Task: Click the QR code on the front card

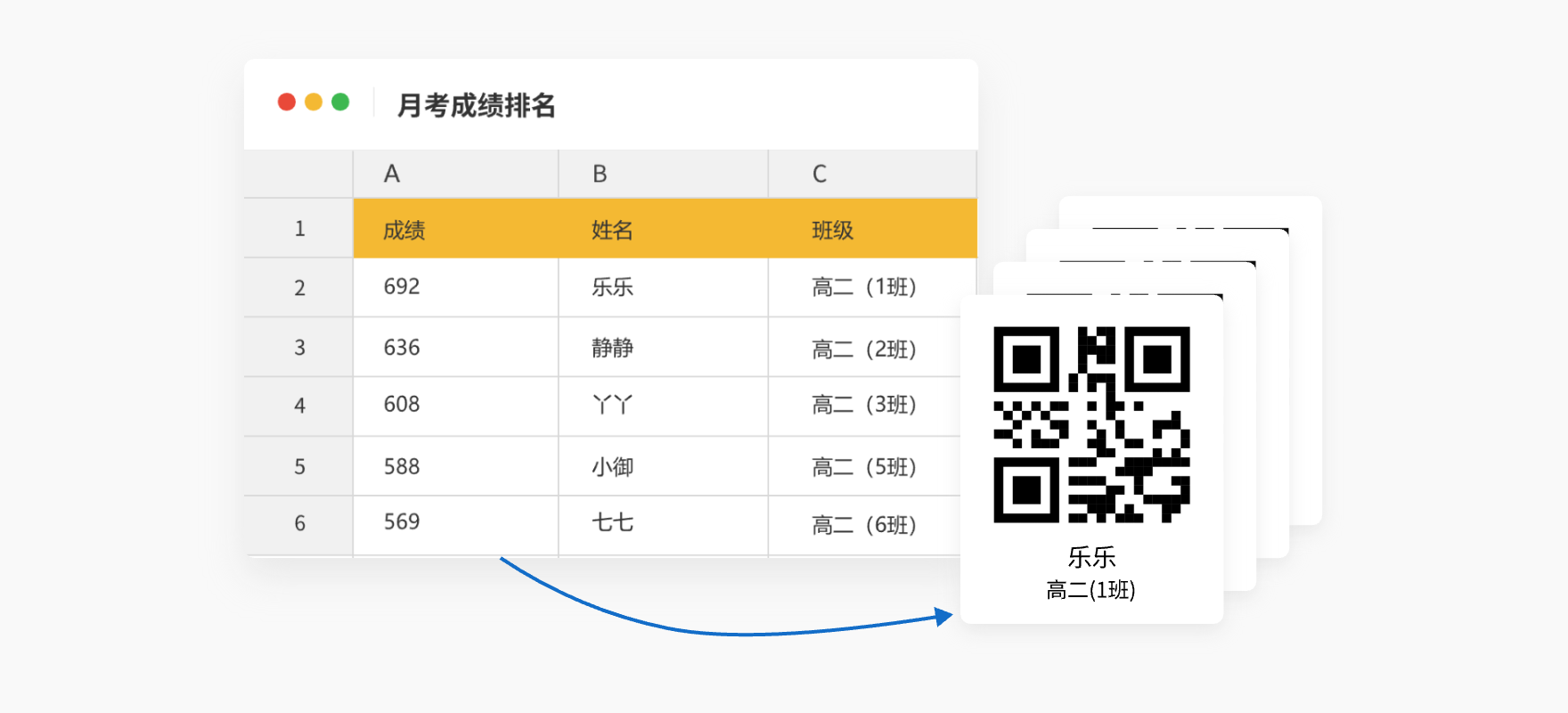Action: (x=1091, y=424)
